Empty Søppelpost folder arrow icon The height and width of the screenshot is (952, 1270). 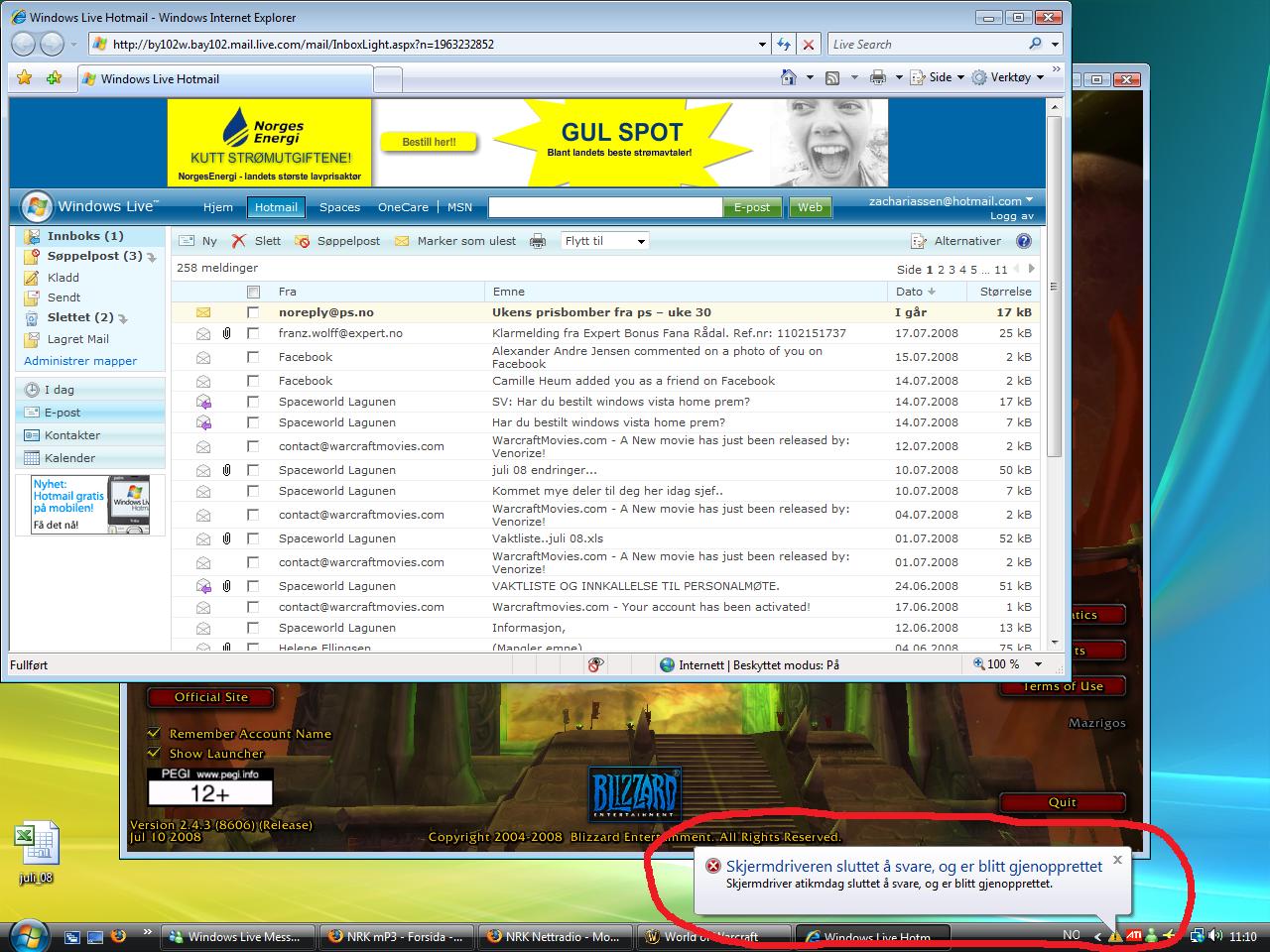[x=152, y=257]
